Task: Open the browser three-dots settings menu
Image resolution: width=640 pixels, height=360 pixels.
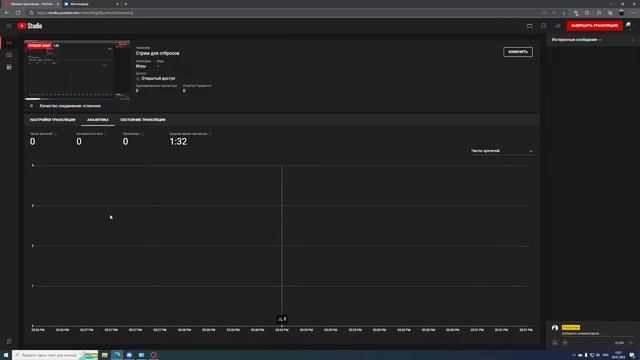Action: click(633, 13)
